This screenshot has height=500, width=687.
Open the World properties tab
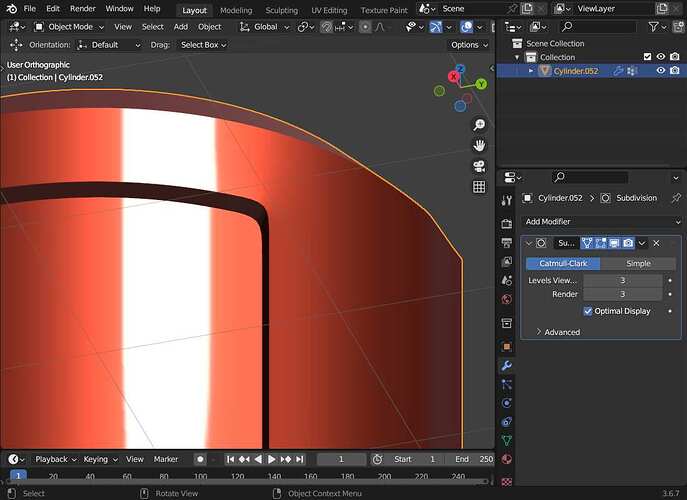[x=506, y=299]
